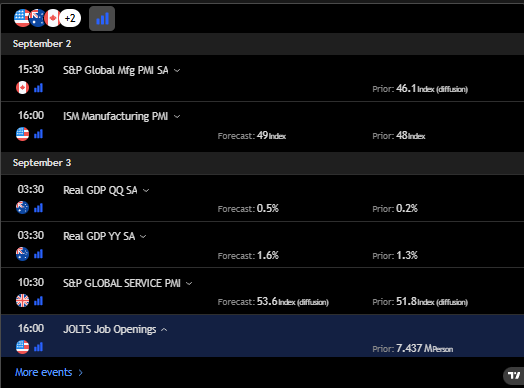This screenshot has height=388, width=524.
Task: Click Australia flag on Real GDP QQ row
Action: pos(22,208)
